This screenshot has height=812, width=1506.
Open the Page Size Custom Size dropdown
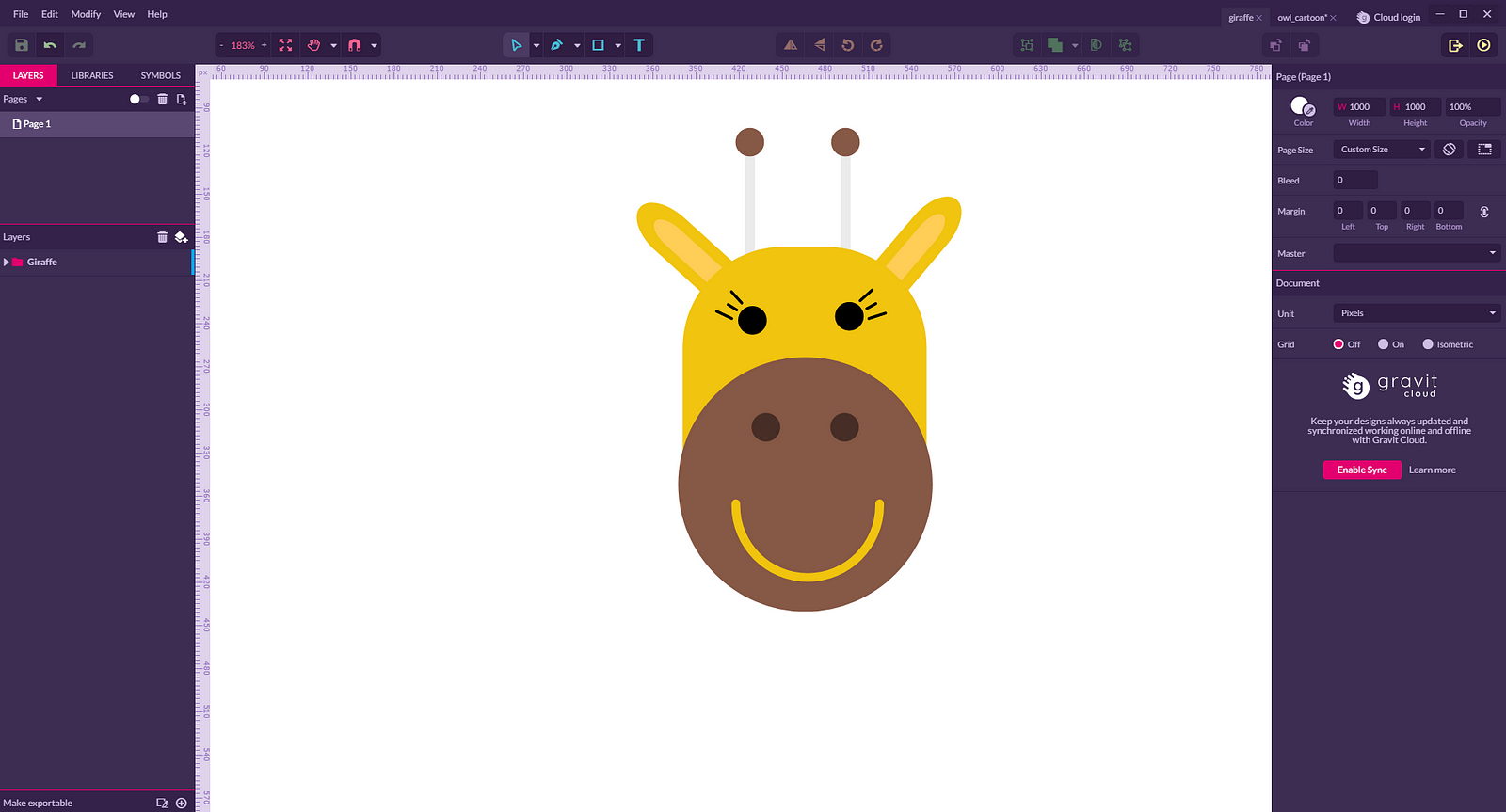pos(1382,150)
